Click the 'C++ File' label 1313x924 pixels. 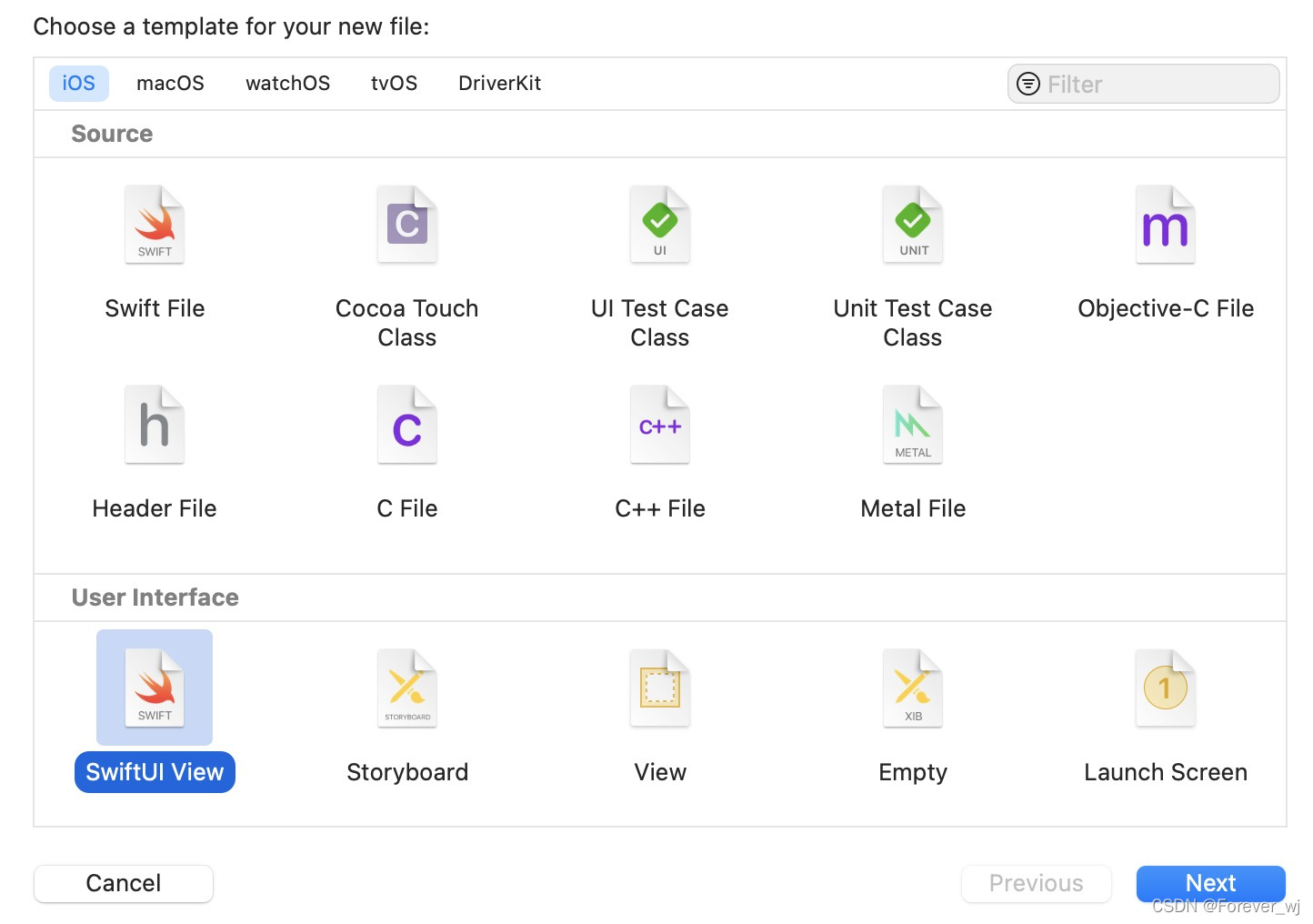pos(660,508)
